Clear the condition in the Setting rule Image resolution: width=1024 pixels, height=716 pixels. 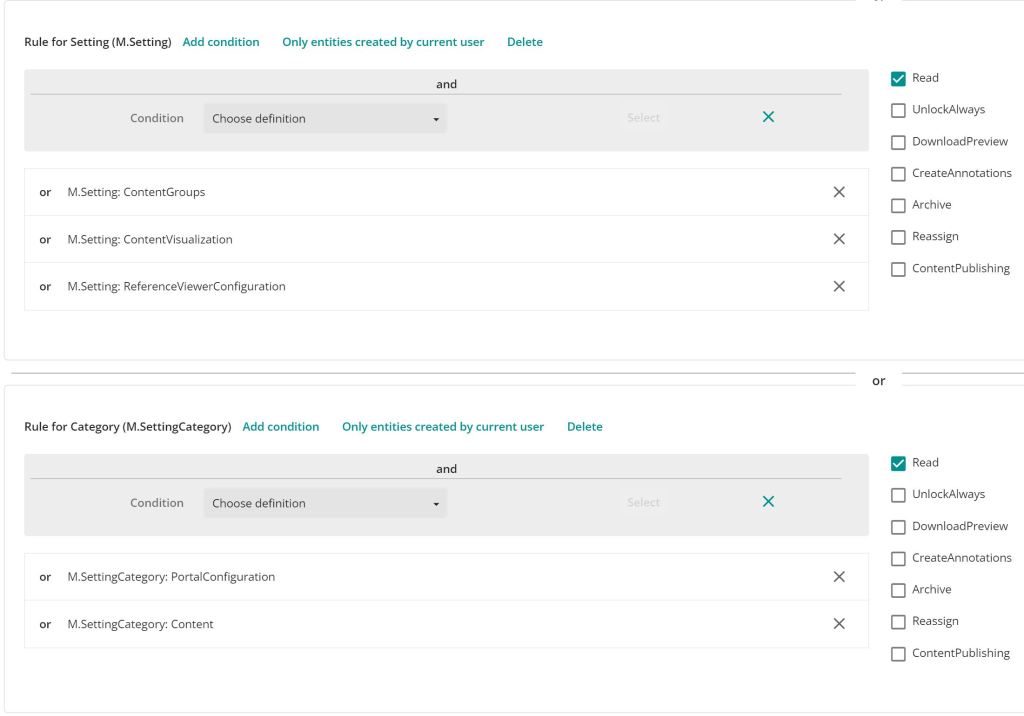click(768, 117)
